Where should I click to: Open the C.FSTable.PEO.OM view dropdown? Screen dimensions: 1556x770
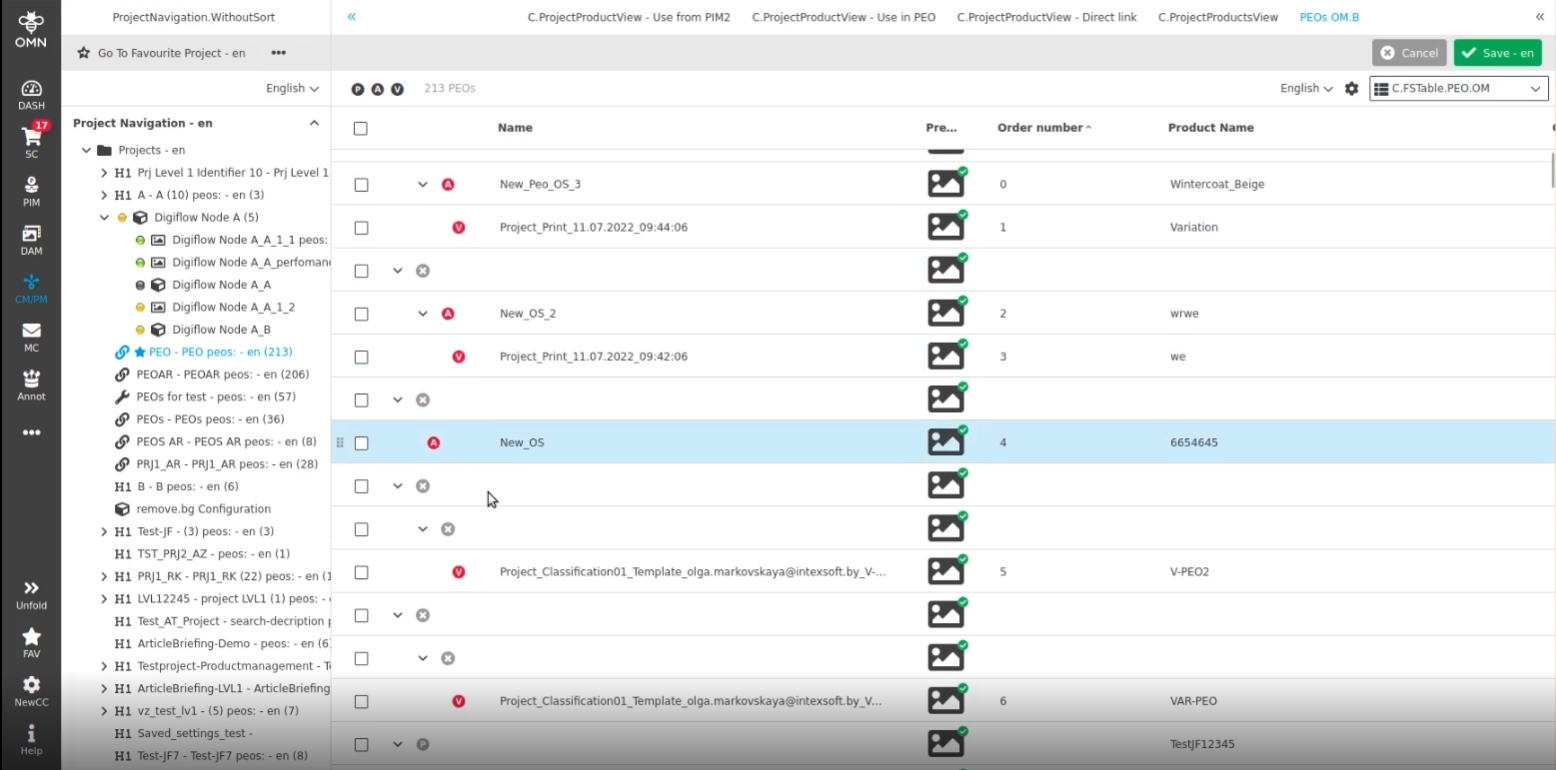click(1459, 89)
